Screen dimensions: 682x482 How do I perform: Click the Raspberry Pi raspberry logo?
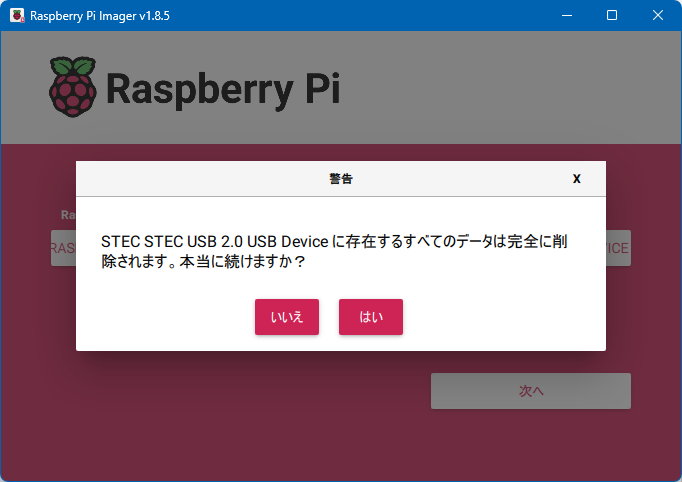pos(73,87)
